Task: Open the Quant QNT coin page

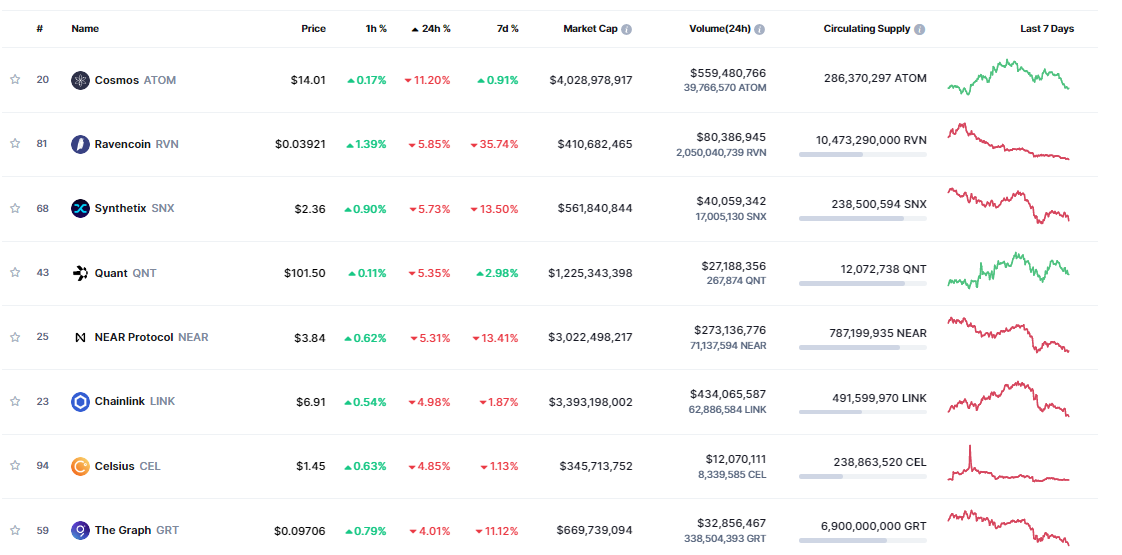Action: [x=125, y=273]
